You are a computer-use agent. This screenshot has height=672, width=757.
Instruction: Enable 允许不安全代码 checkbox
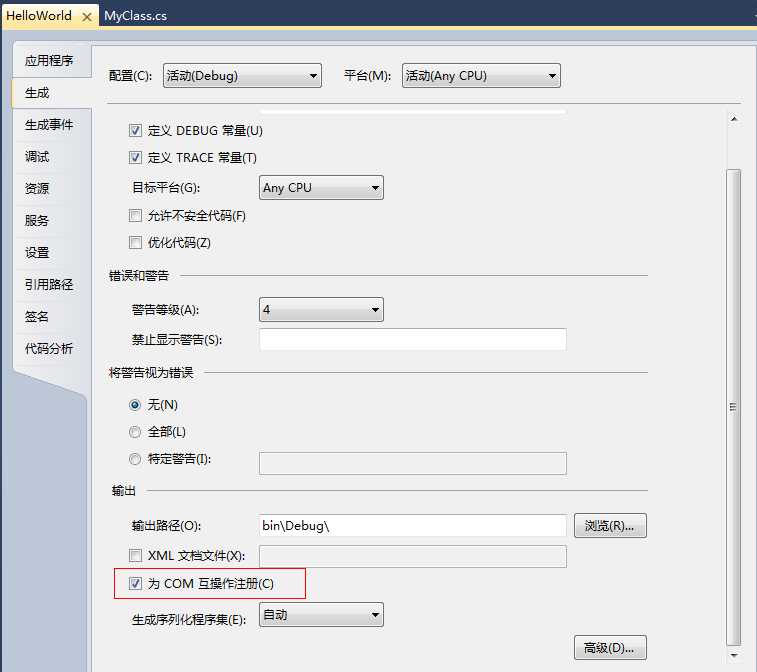point(135,215)
